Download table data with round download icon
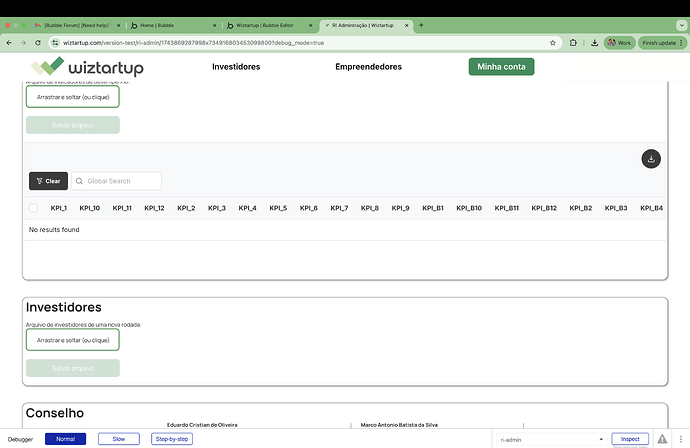Image resolution: width=690 pixels, height=448 pixels. tap(651, 159)
